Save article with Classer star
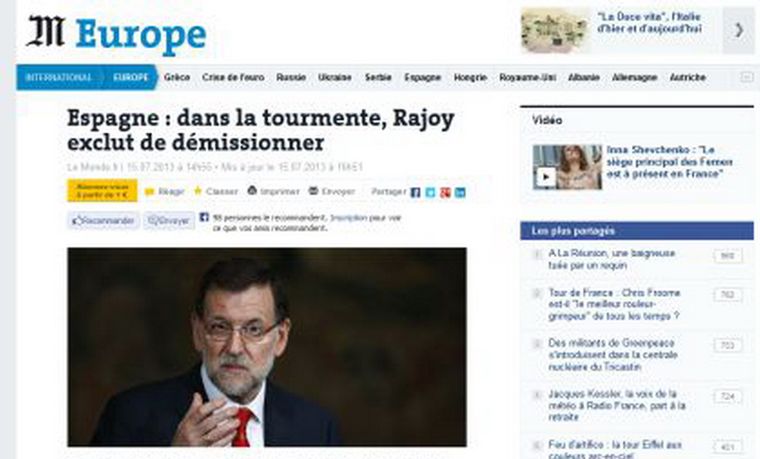The image size is (760, 459). pyautogui.click(x=198, y=190)
